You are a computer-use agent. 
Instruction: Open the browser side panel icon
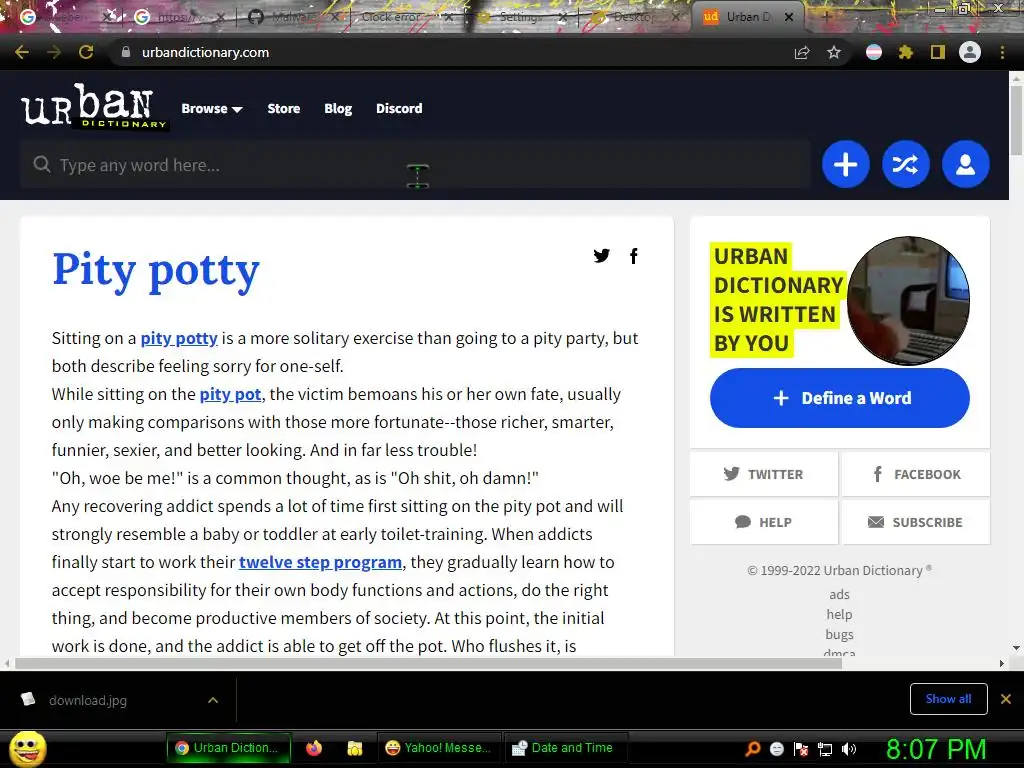938,52
